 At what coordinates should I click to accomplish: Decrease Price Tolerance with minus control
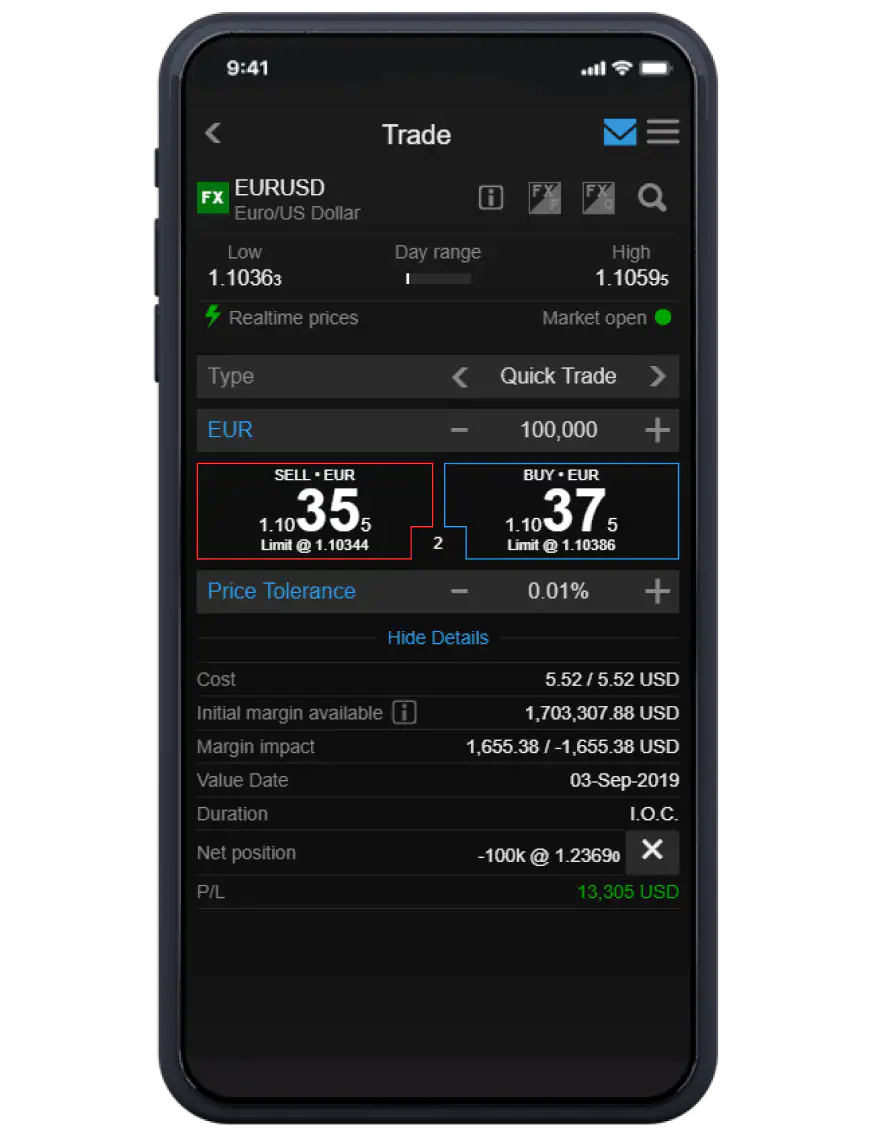coord(459,591)
